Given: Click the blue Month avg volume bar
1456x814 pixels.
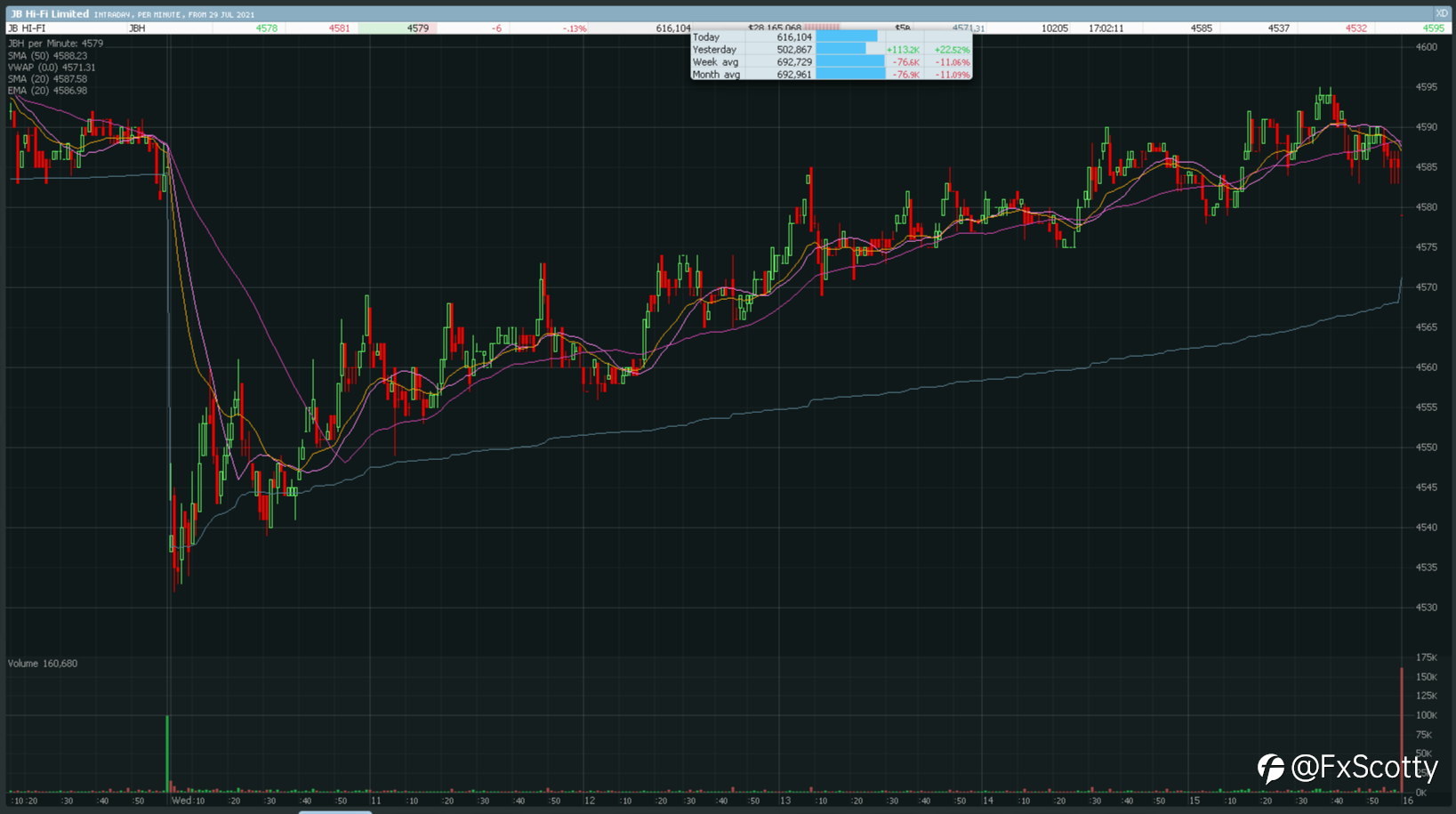Looking at the screenshot, I should coord(850,75).
